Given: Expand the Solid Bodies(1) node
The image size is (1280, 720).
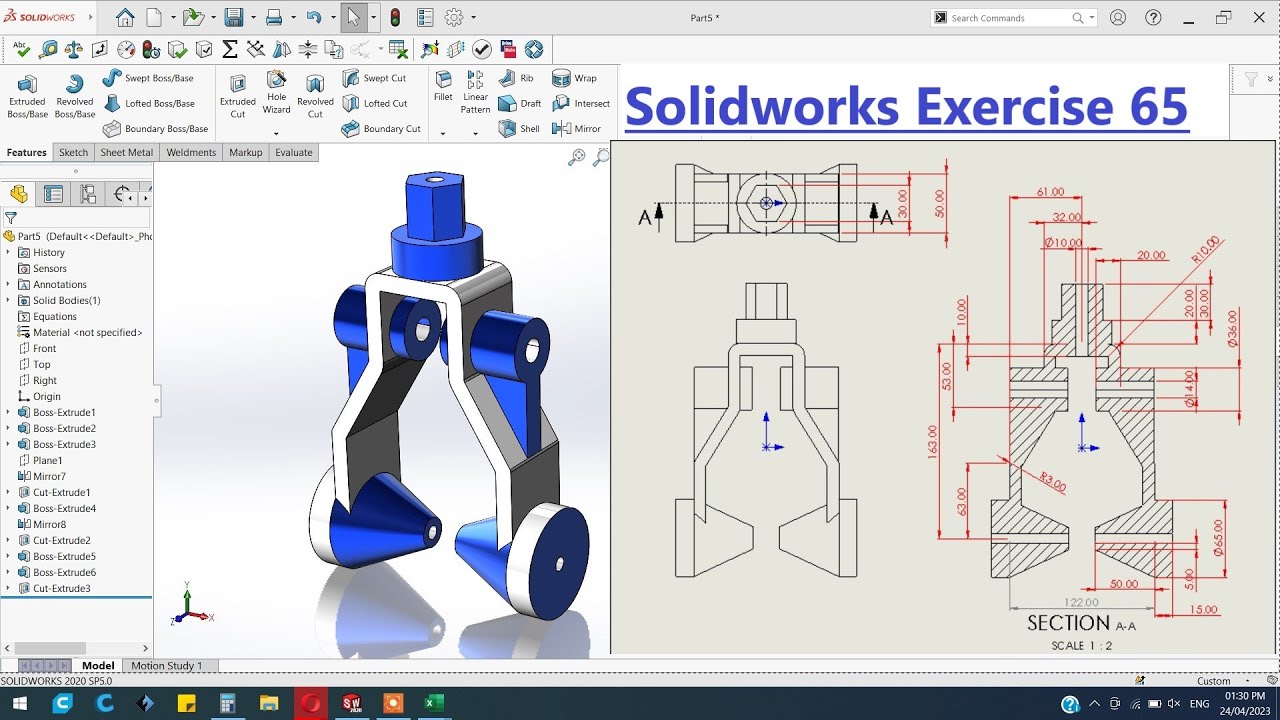Looking at the screenshot, I should tap(8, 300).
